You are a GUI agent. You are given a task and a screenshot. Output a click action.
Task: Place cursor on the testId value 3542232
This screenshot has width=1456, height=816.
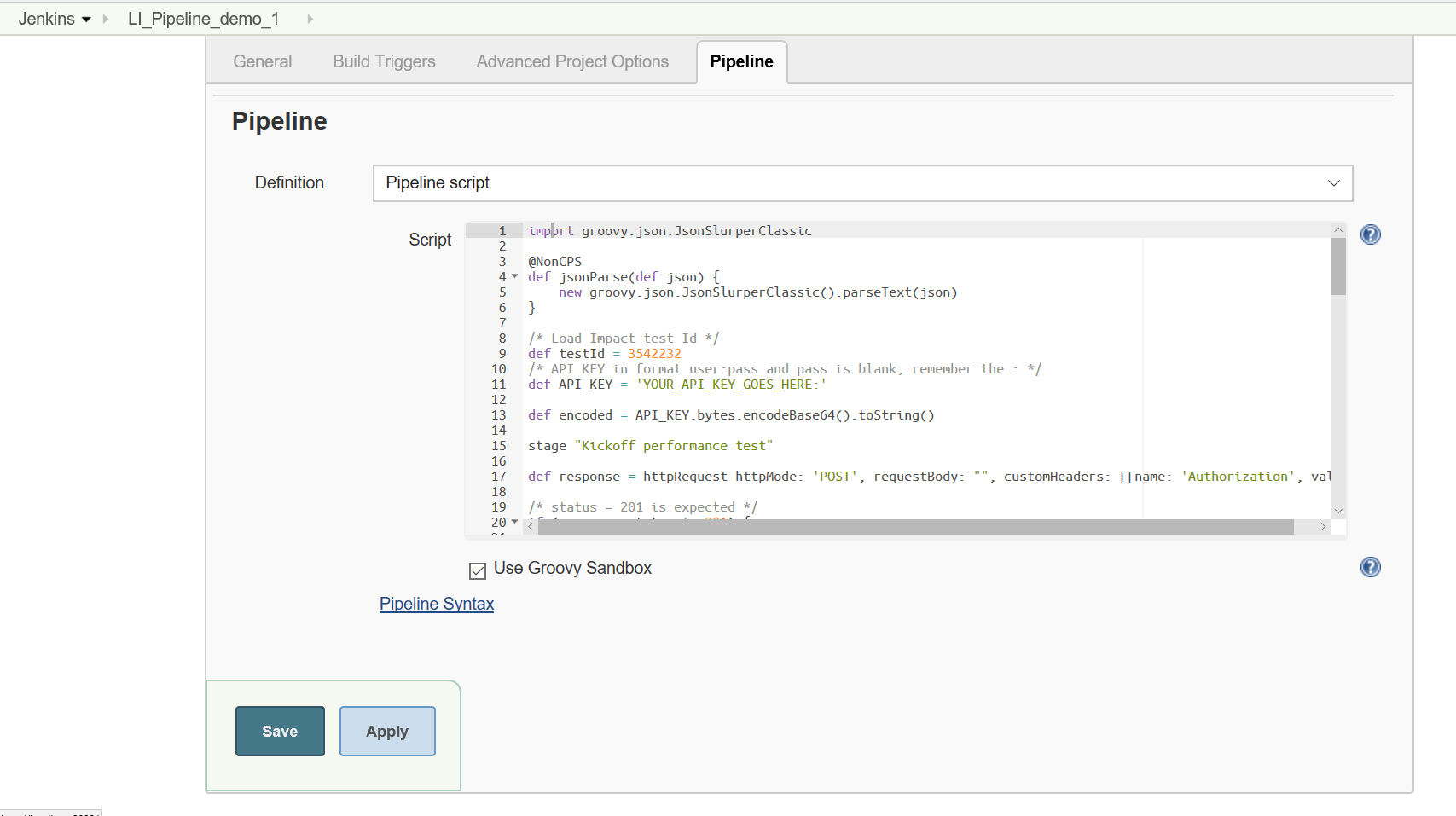tap(654, 354)
